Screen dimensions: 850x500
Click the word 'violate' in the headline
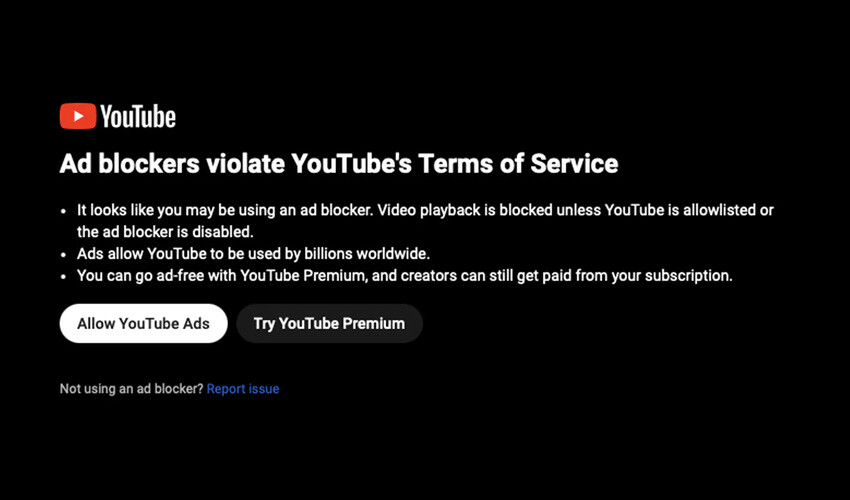click(x=245, y=164)
